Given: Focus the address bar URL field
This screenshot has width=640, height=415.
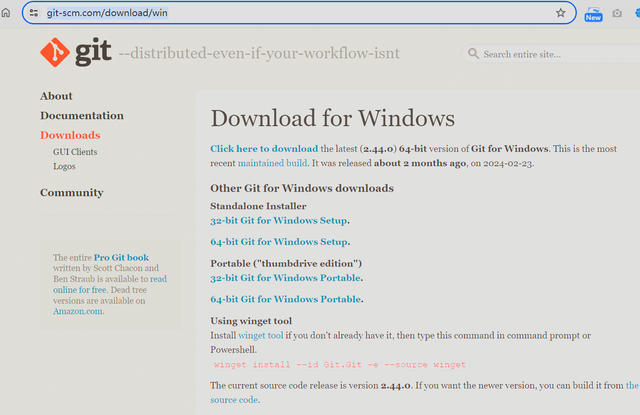Looking at the screenshot, I should coord(299,13).
